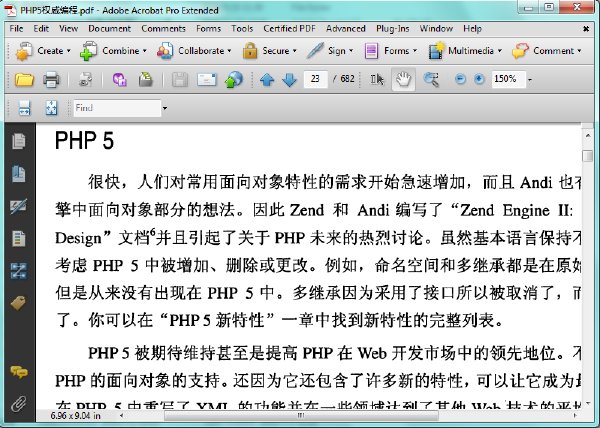
Task: Open the Plug-Ins menu
Action: [x=393, y=29]
